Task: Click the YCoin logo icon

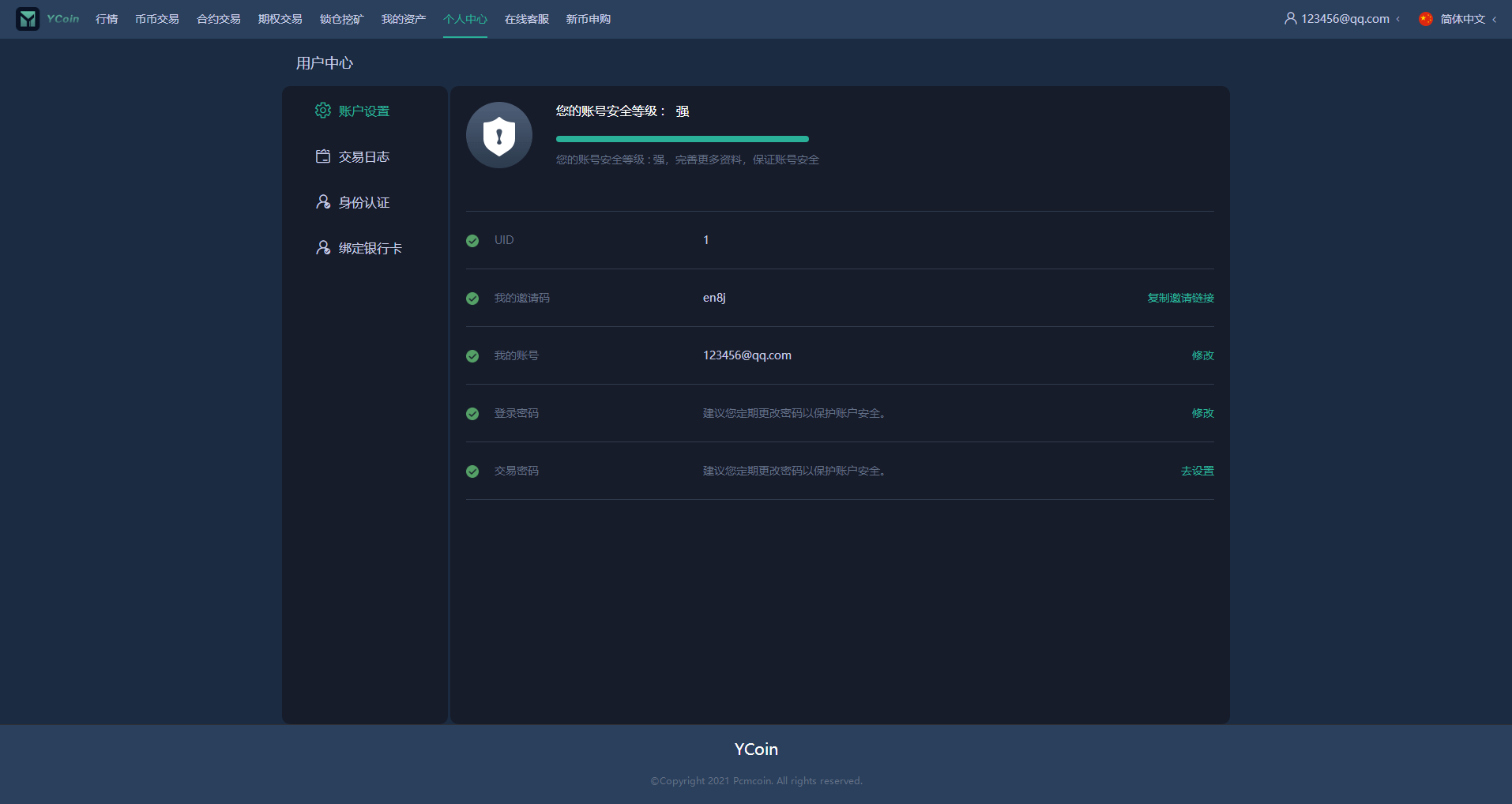Action: 28,19
